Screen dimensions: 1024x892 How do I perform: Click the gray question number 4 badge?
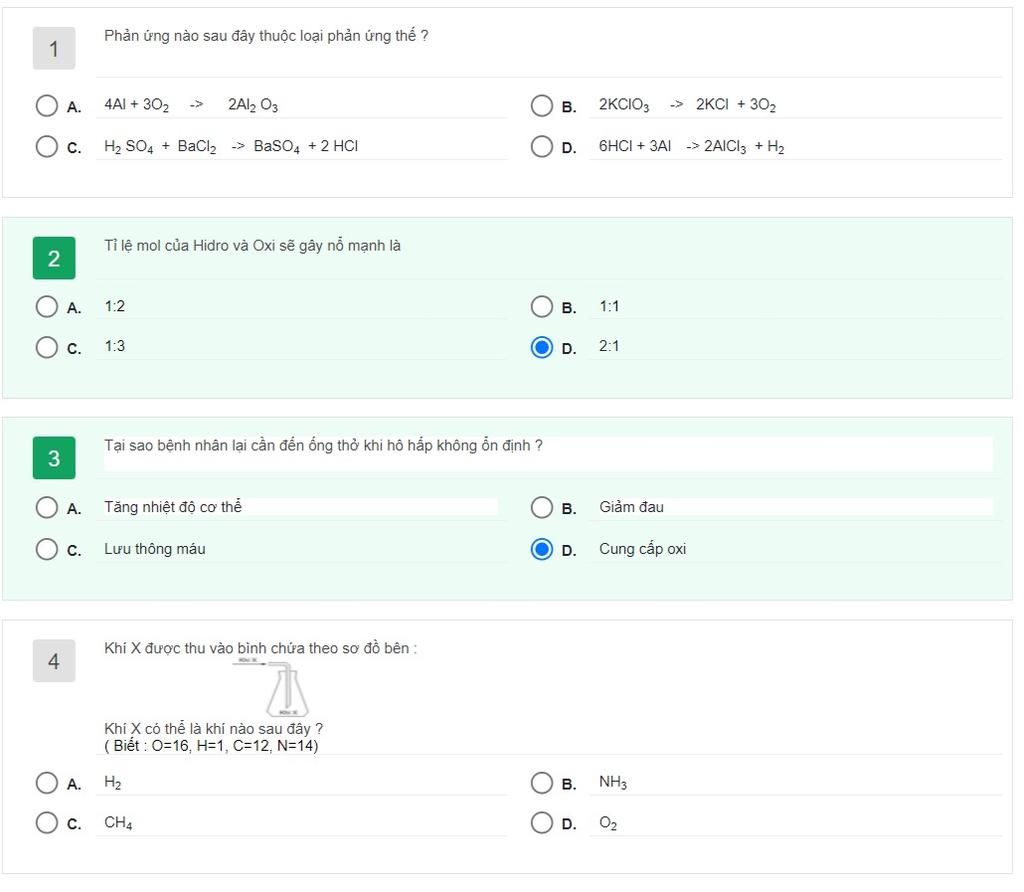pos(54,661)
